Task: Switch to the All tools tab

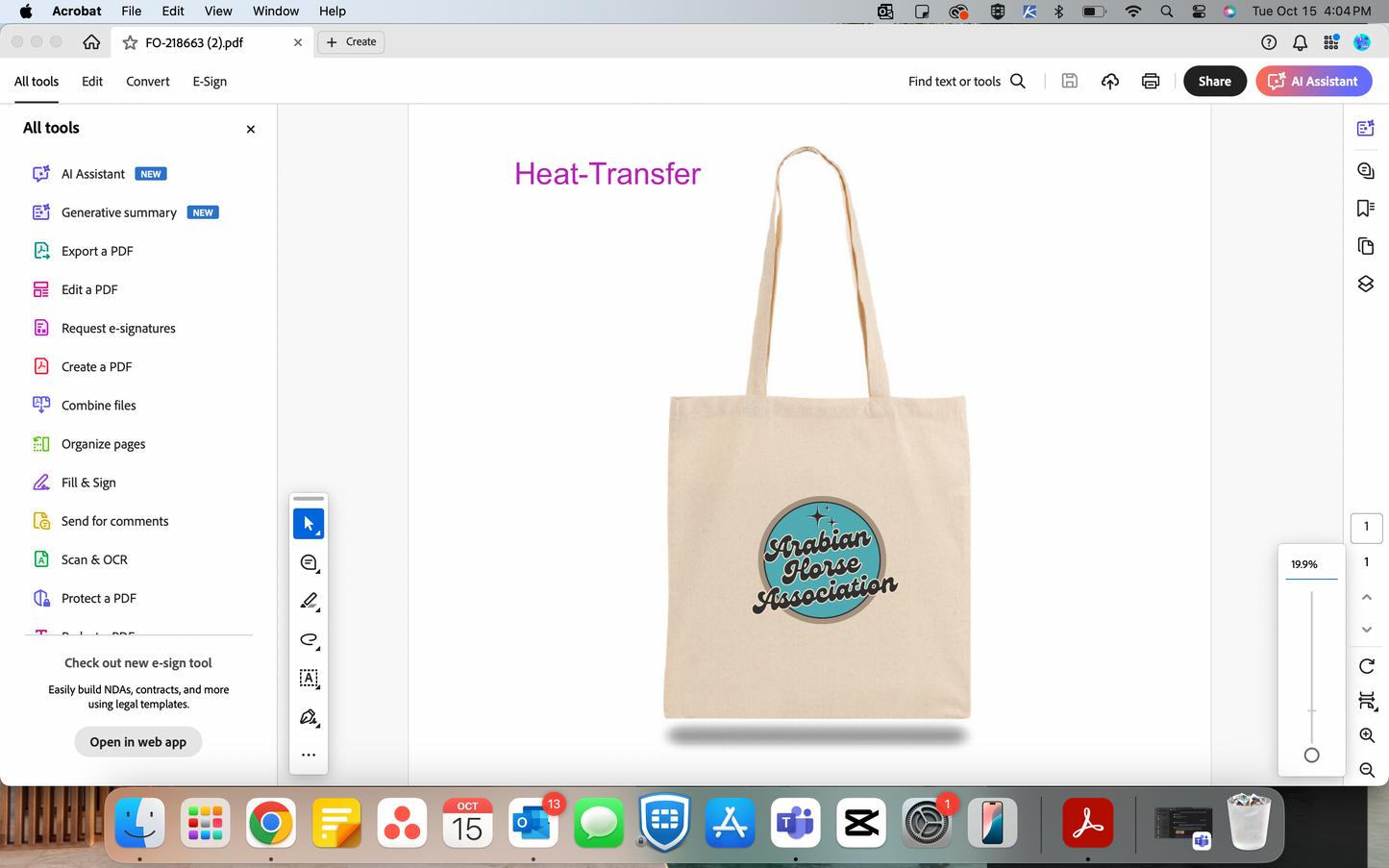Action: coord(37,82)
